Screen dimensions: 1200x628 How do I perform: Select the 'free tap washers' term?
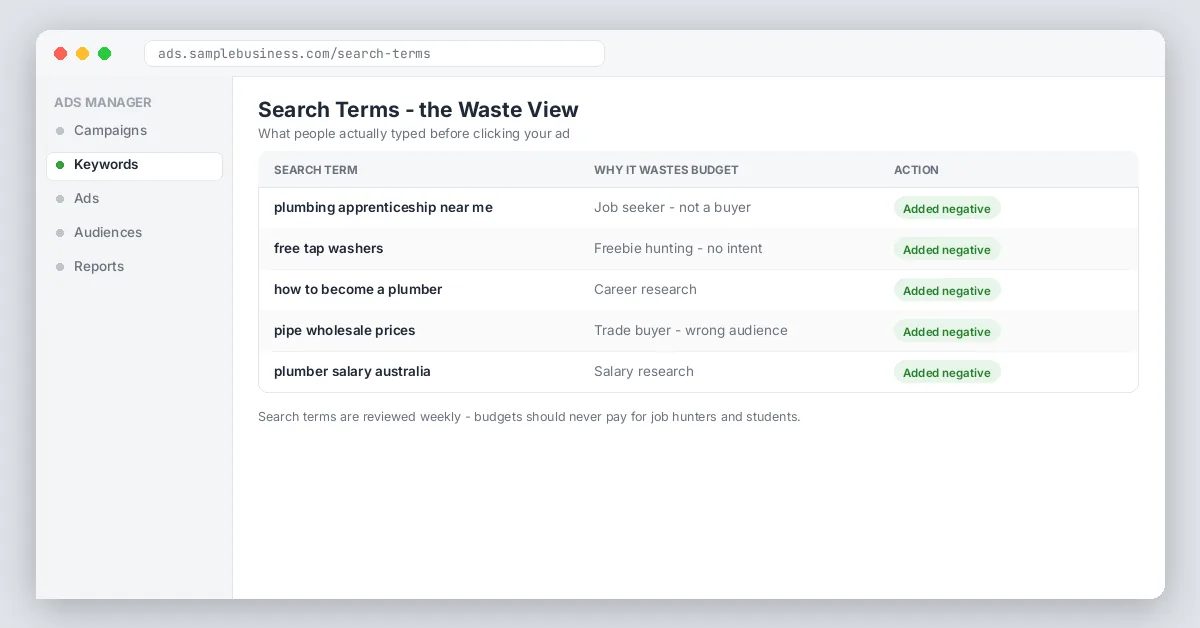pos(328,249)
